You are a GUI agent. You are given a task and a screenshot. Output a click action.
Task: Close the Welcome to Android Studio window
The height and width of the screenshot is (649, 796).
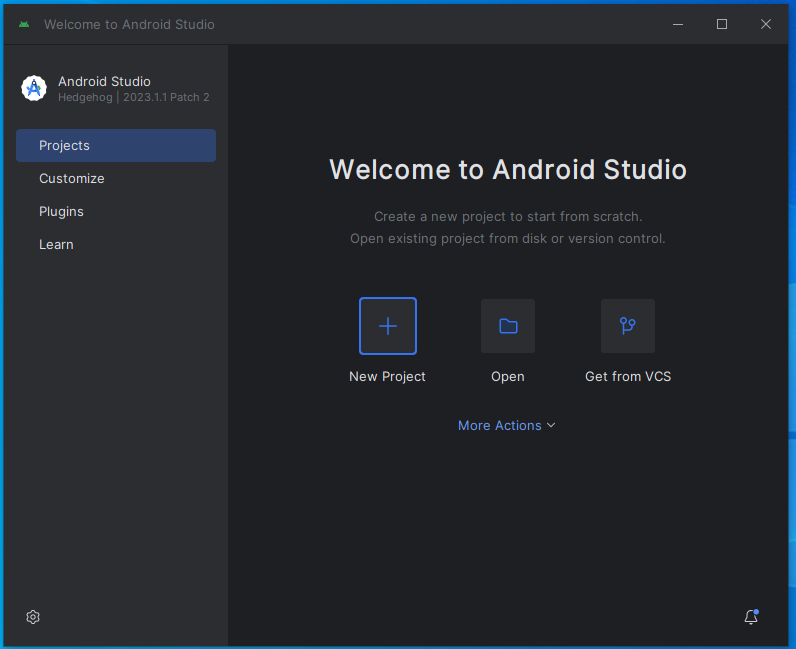coord(766,24)
